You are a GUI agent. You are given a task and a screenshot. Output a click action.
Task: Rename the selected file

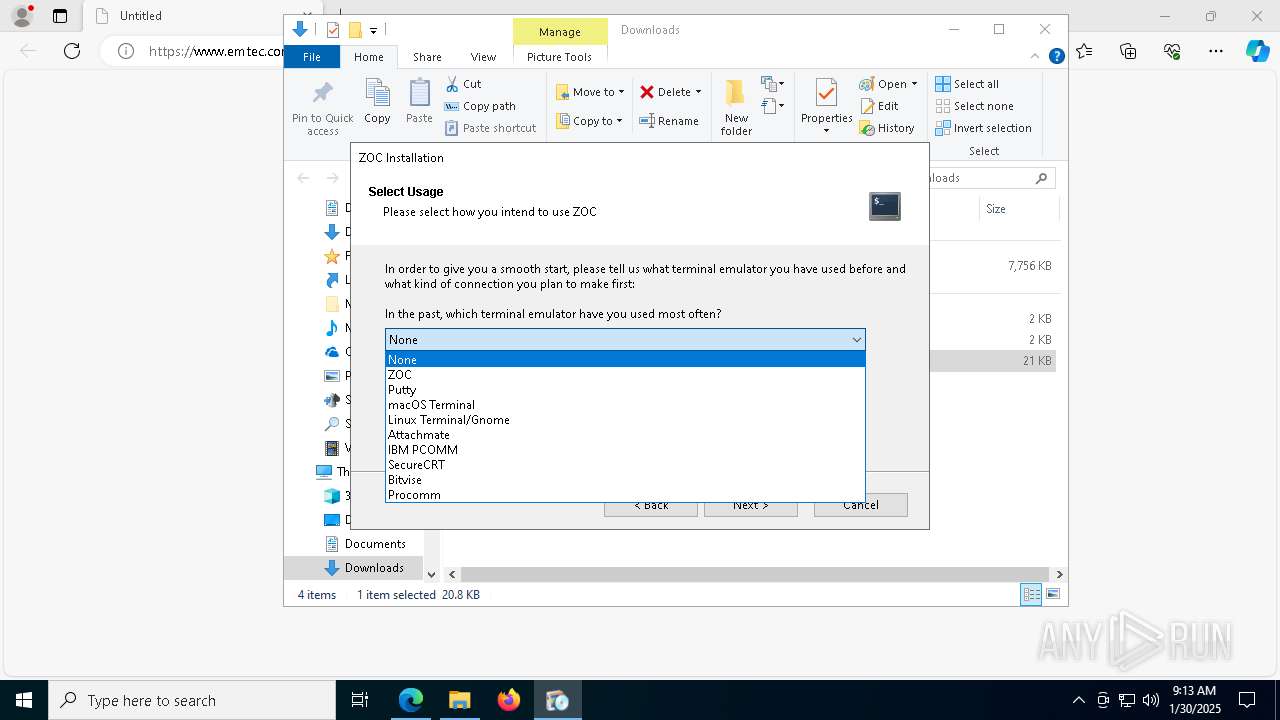tap(669, 121)
